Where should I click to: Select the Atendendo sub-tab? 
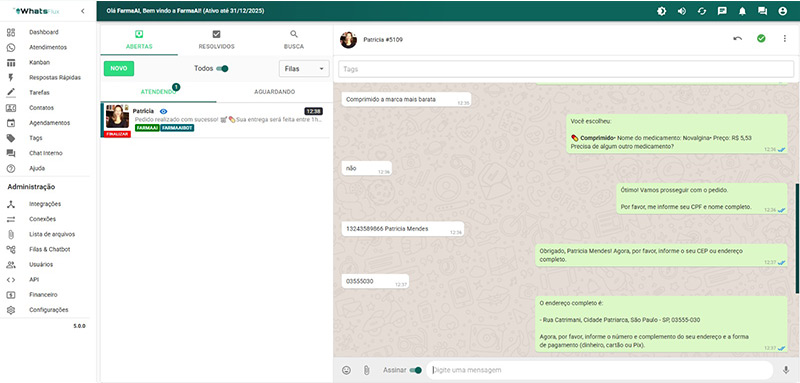pos(159,92)
